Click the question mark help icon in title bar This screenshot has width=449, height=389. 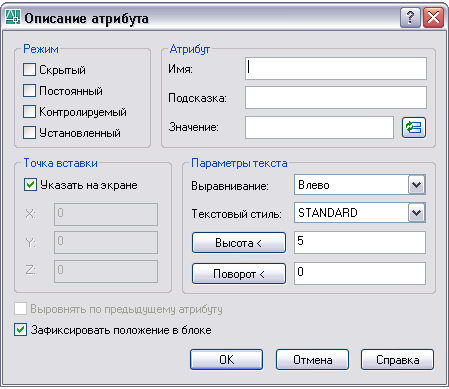(410, 18)
